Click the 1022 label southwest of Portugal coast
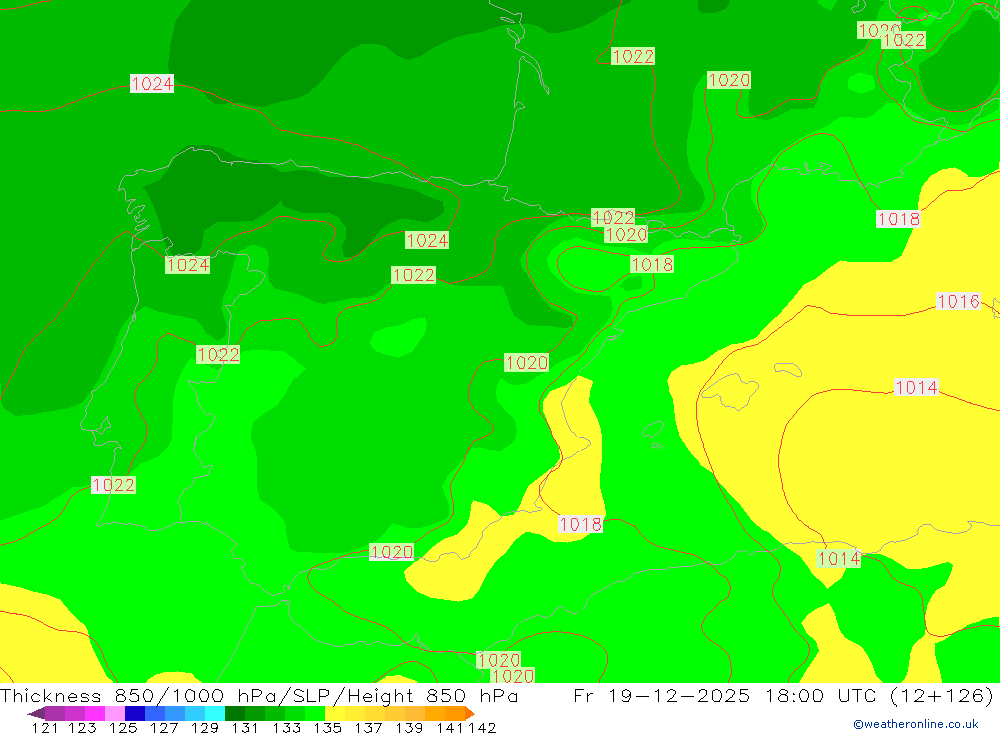1000x733 pixels. click(113, 485)
